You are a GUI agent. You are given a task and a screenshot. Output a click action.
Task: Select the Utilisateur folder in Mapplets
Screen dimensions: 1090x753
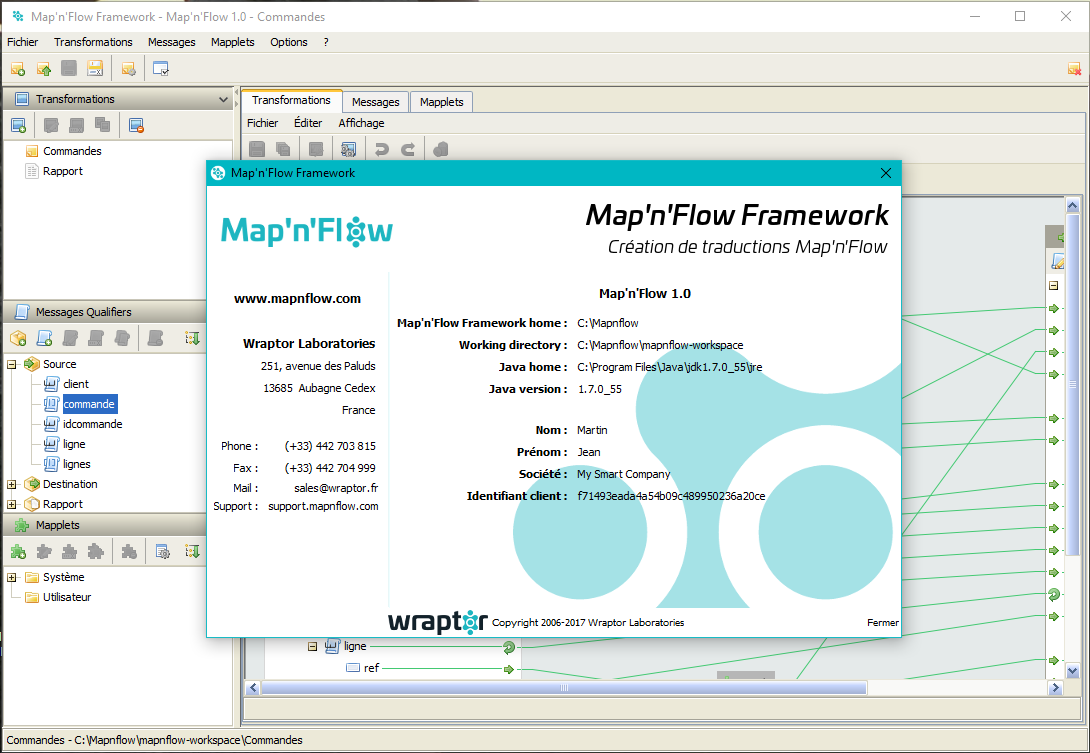pyautogui.click(x=67, y=597)
